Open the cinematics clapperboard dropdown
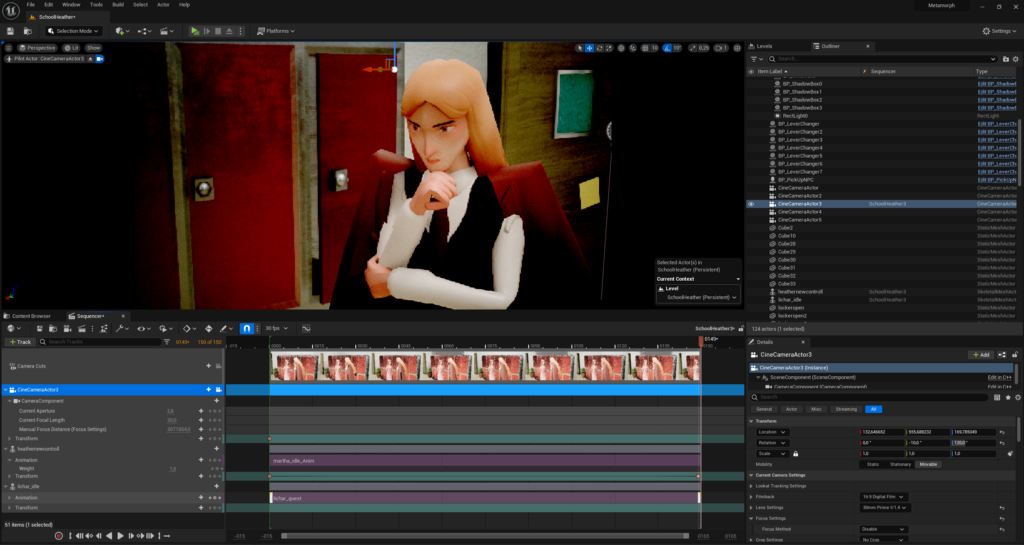 (167, 31)
